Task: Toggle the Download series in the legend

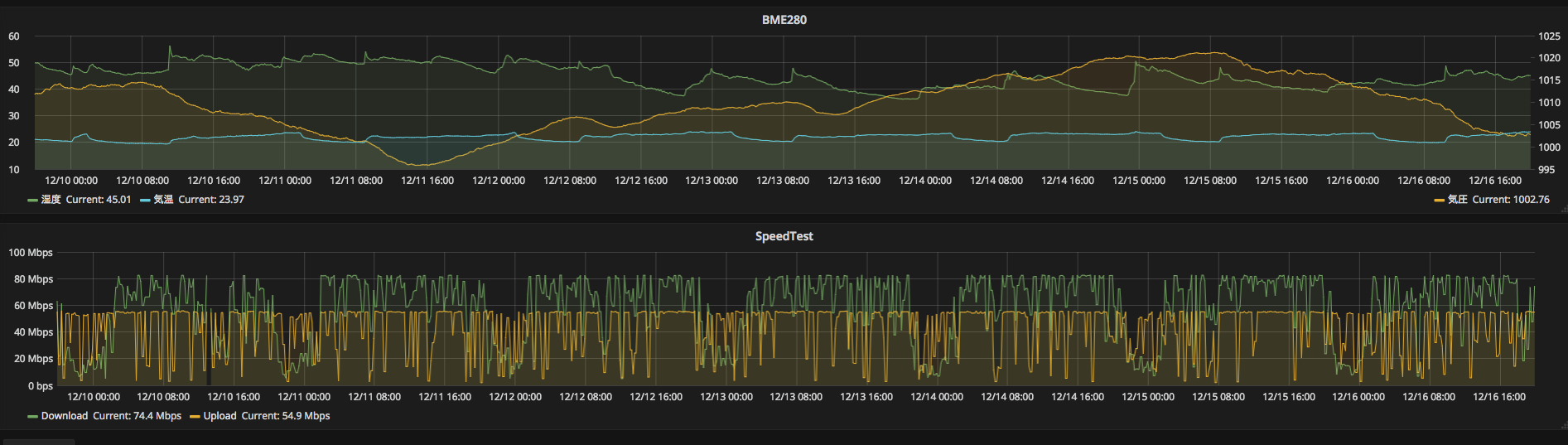Action: [x=65, y=416]
